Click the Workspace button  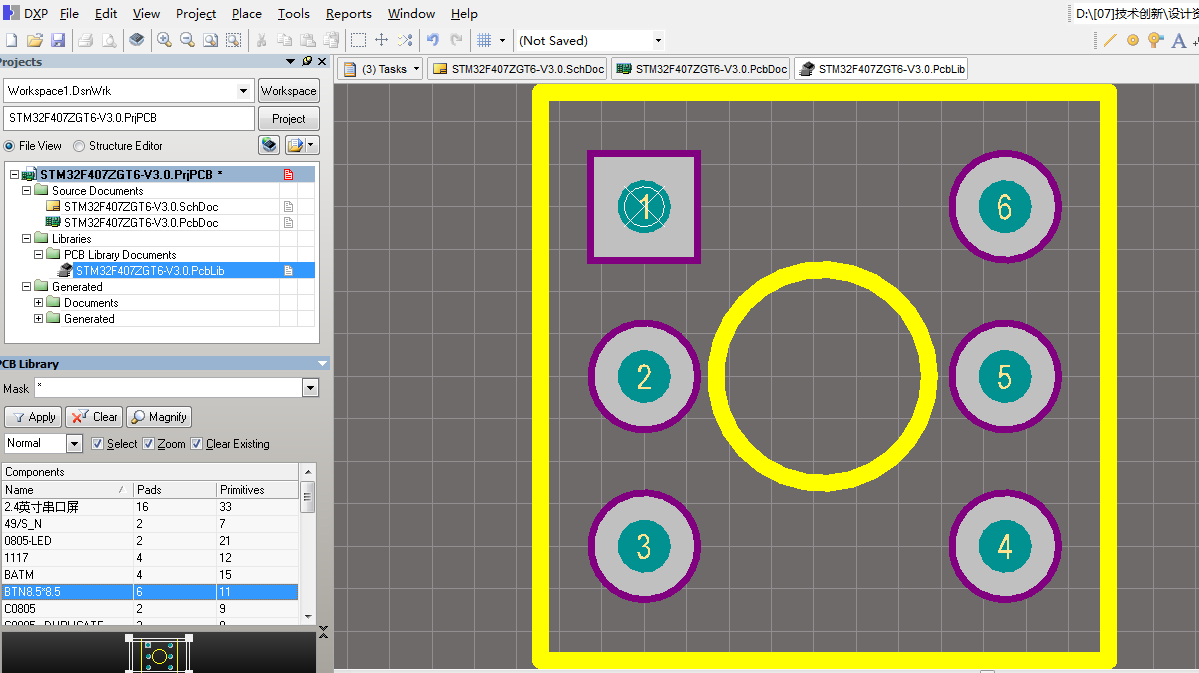pyautogui.click(x=288, y=91)
